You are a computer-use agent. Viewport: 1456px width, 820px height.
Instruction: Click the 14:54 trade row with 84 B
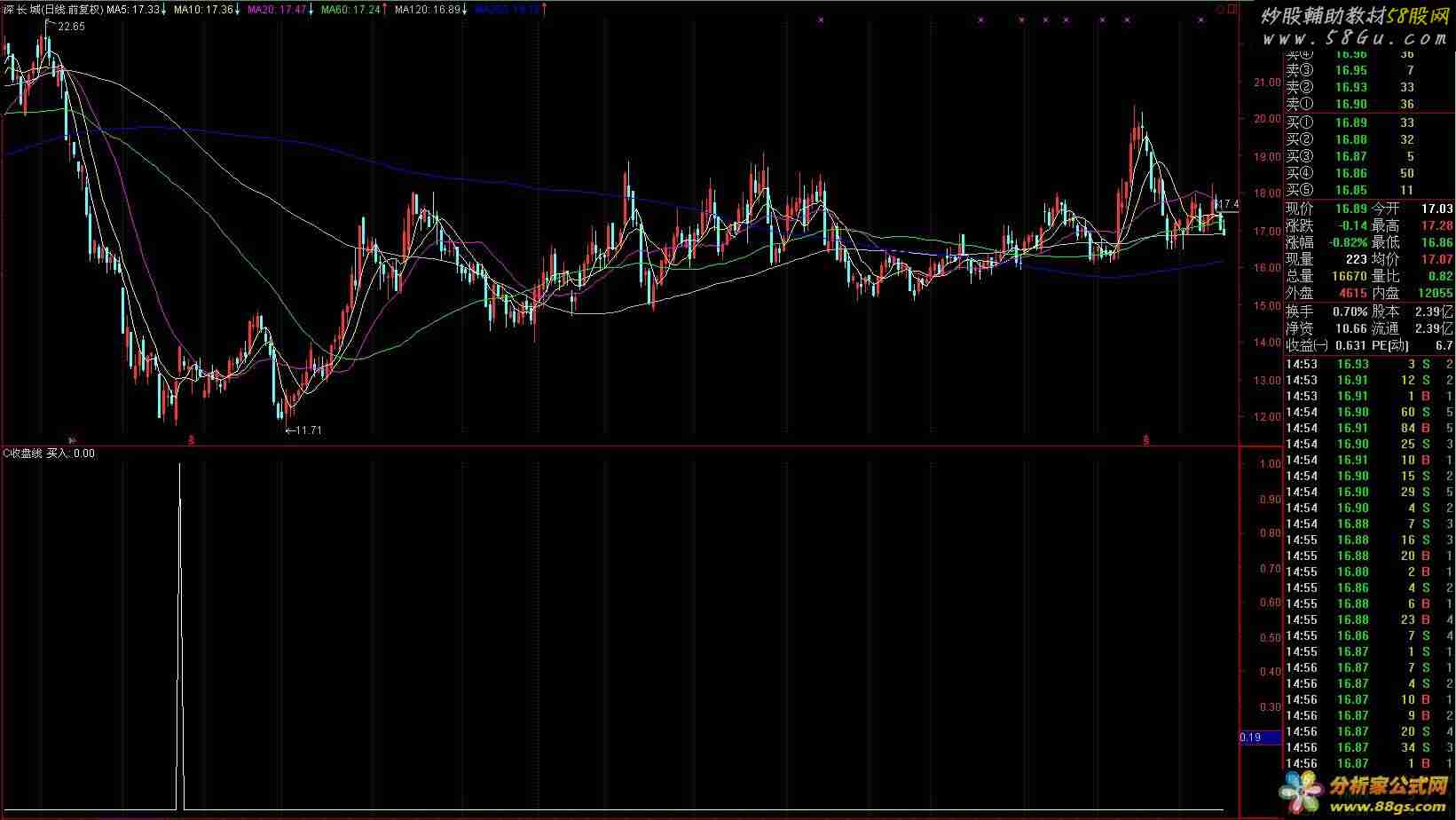pyautogui.click(x=1370, y=428)
